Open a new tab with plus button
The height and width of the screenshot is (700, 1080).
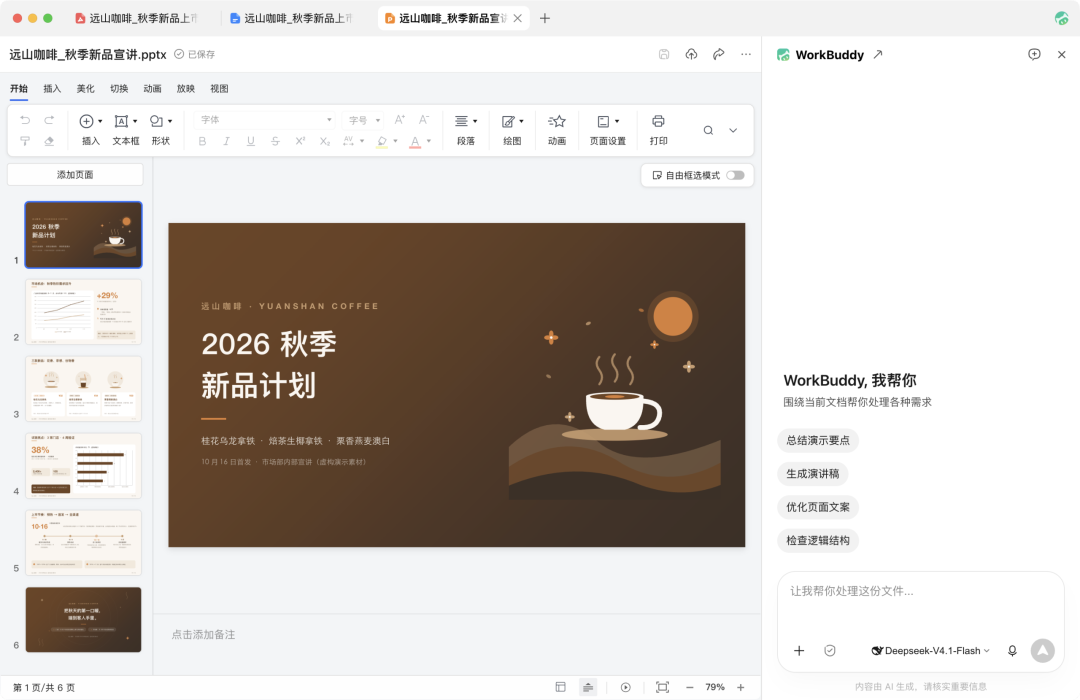tap(545, 18)
